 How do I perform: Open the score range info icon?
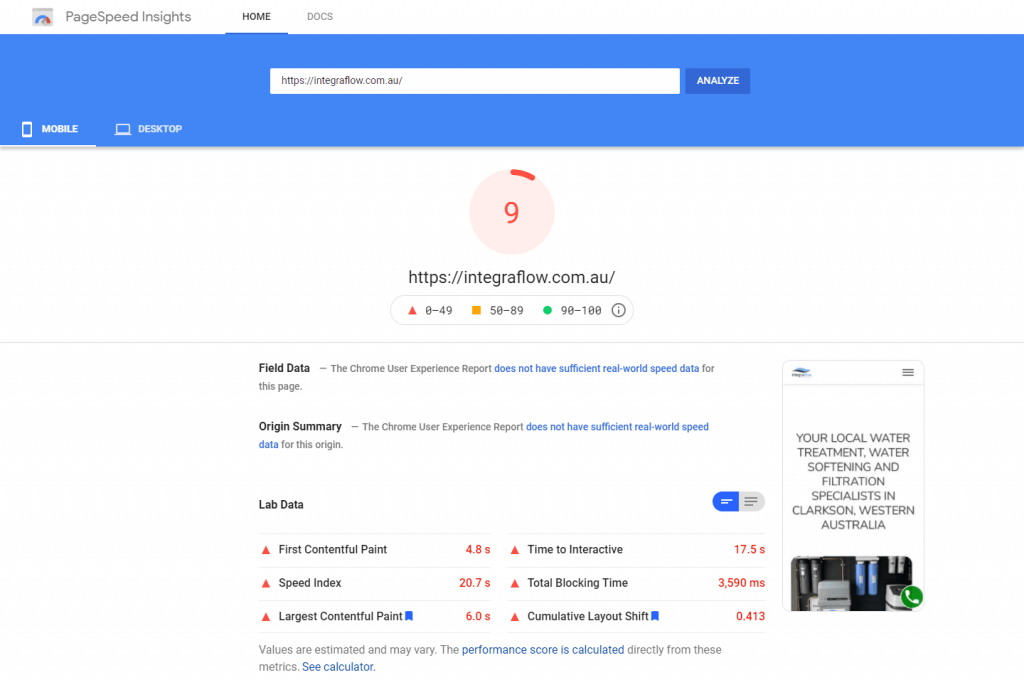tap(618, 310)
